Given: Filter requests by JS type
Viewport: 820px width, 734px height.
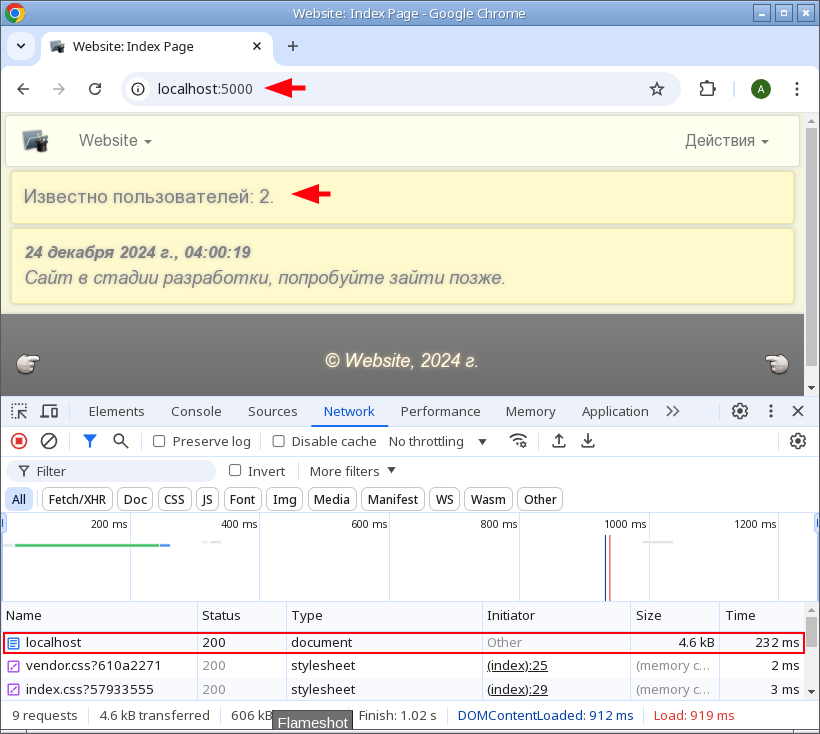Looking at the screenshot, I should 207,499.
